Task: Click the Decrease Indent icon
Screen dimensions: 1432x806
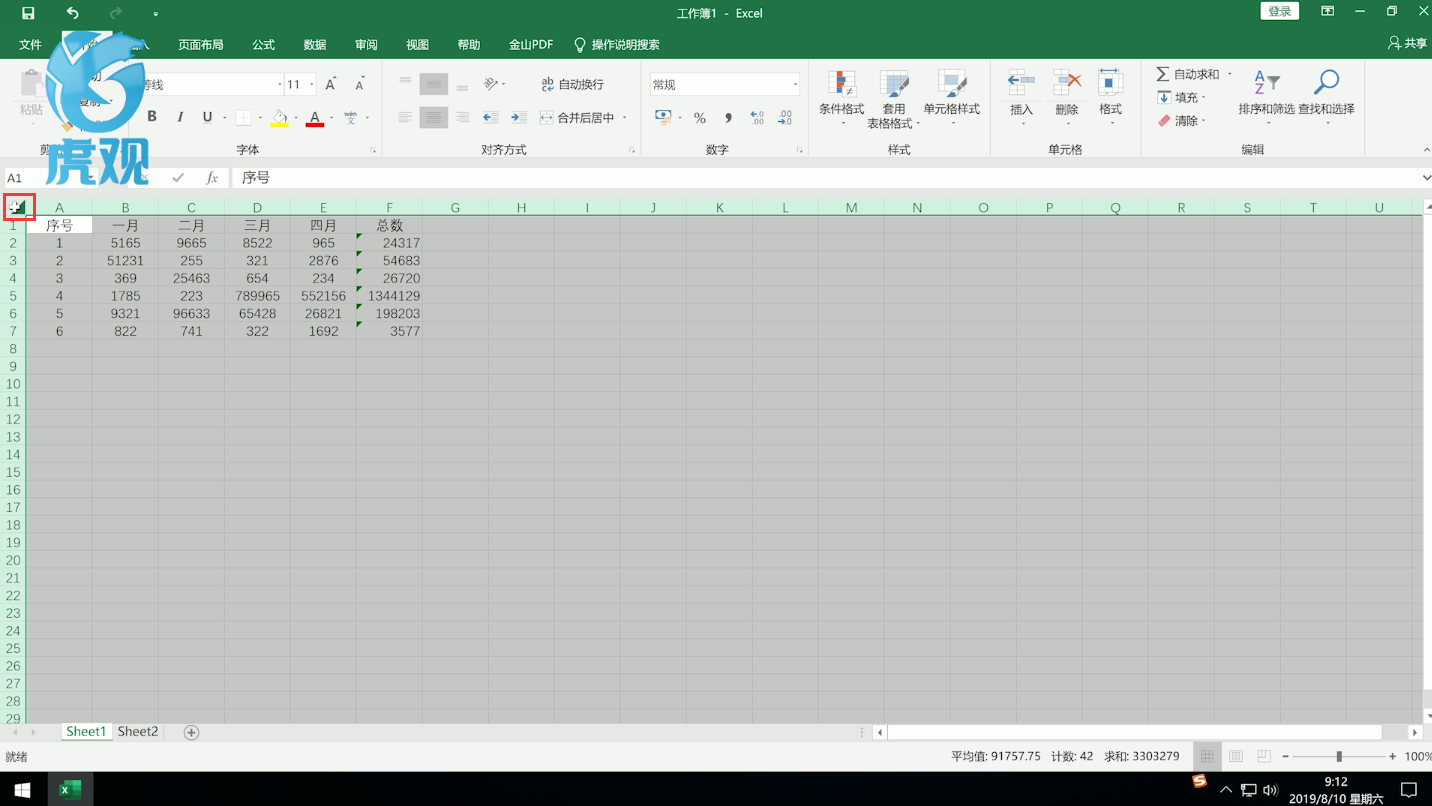Action: pyautogui.click(x=490, y=118)
